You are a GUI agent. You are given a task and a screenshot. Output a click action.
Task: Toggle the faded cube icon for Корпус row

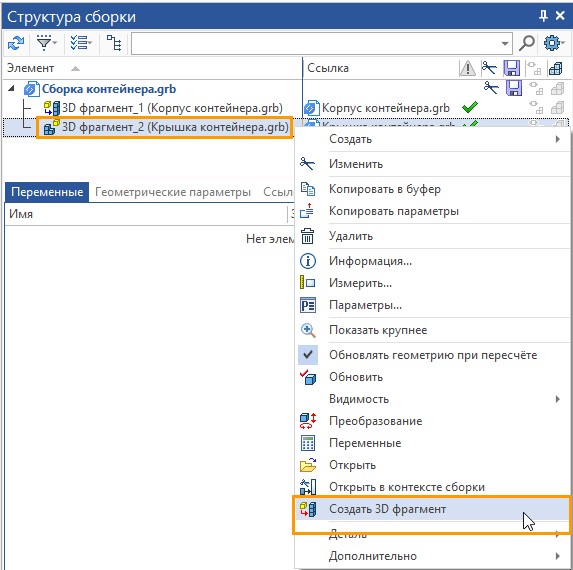(558, 107)
